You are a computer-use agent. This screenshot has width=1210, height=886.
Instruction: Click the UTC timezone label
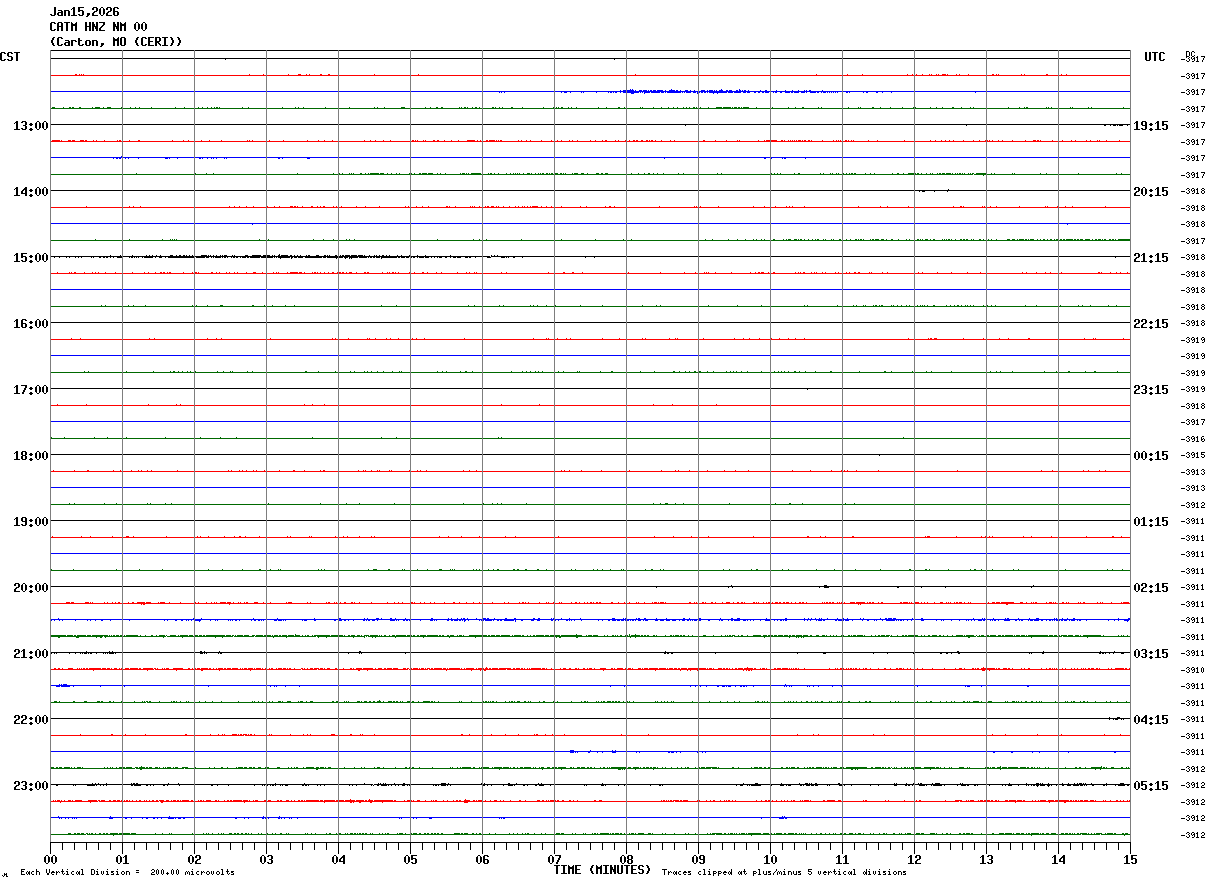click(x=1155, y=57)
